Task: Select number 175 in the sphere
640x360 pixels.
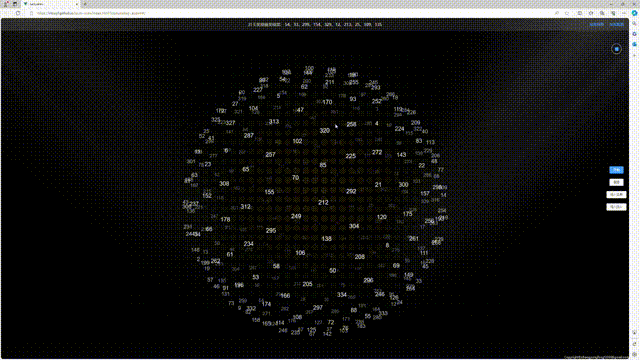Action: click(x=407, y=214)
